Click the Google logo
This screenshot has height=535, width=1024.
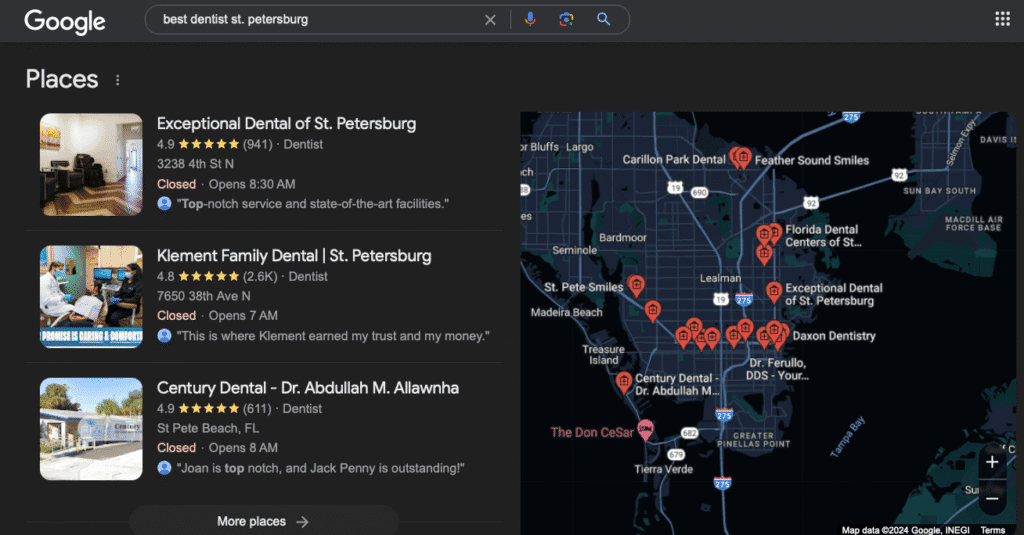pos(66,20)
